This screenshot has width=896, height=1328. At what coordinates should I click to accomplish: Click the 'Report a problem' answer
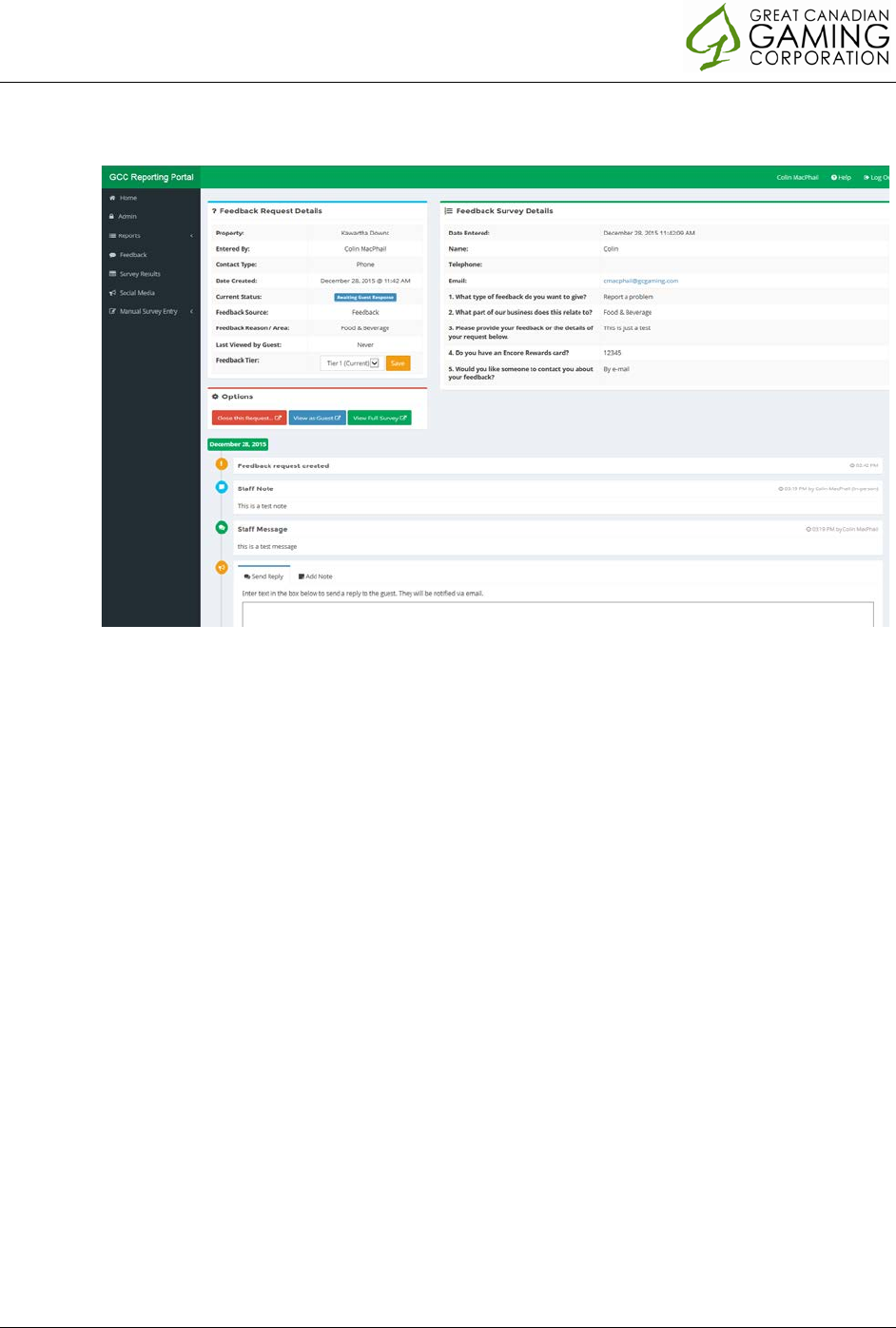[628, 297]
